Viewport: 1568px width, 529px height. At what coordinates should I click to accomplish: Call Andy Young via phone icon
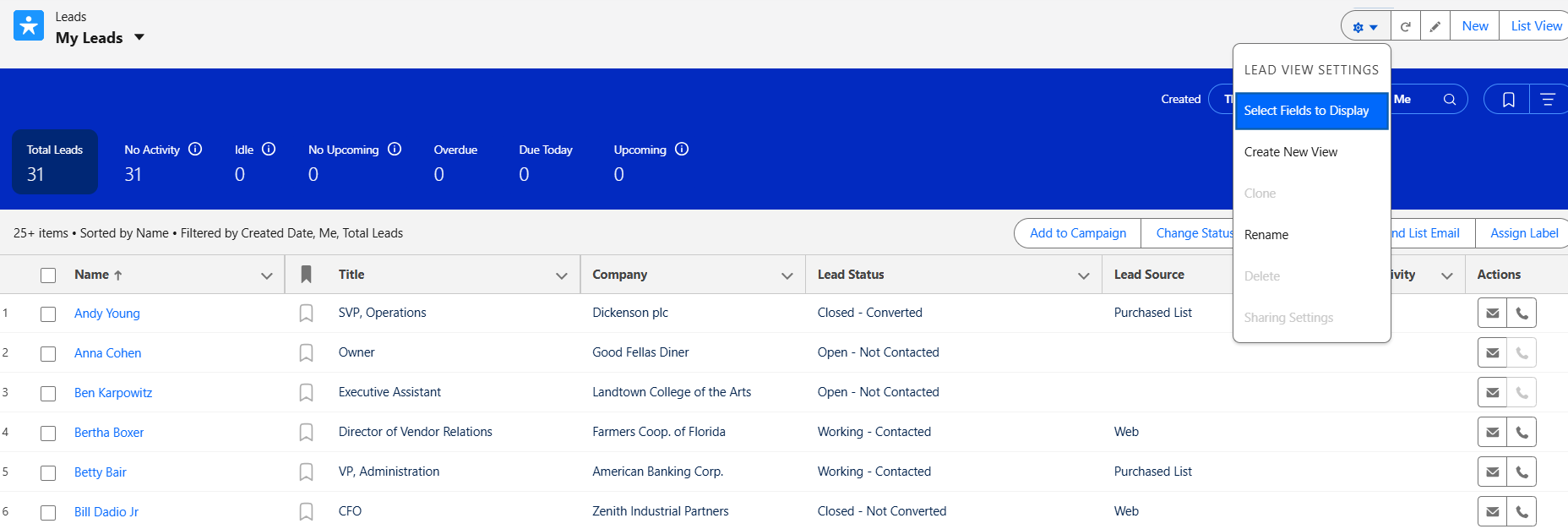click(x=1522, y=314)
